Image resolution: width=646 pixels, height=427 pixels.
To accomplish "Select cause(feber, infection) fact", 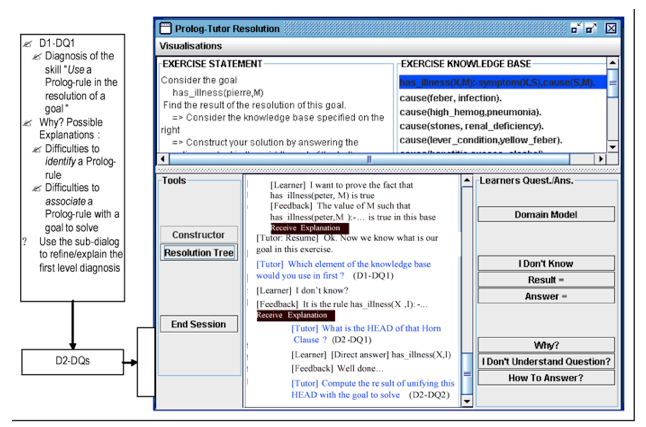I will [450, 98].
